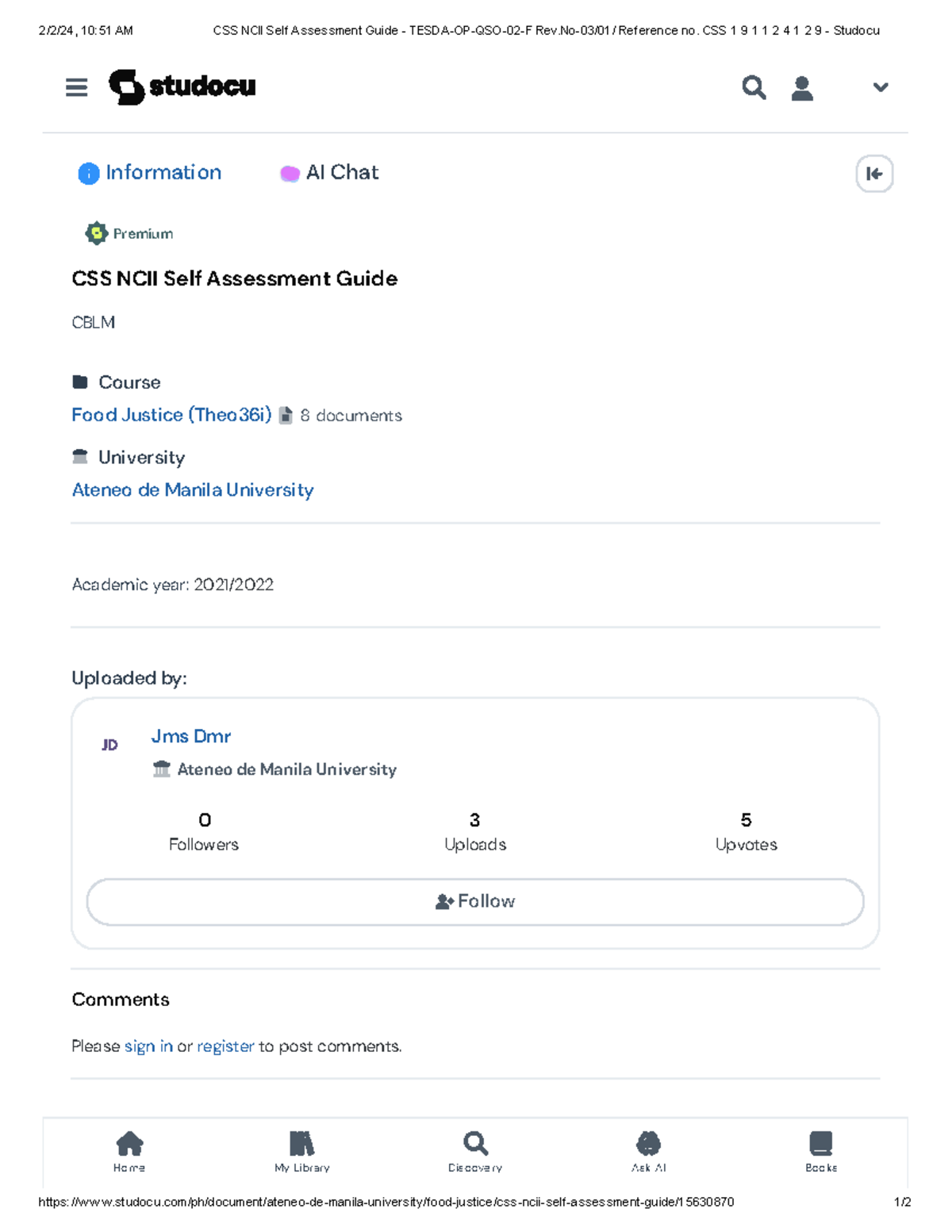Open Discovery in bottom navigation
Image resolution: width=952 pixels, height=1232 pixels.
point(475,1151)
